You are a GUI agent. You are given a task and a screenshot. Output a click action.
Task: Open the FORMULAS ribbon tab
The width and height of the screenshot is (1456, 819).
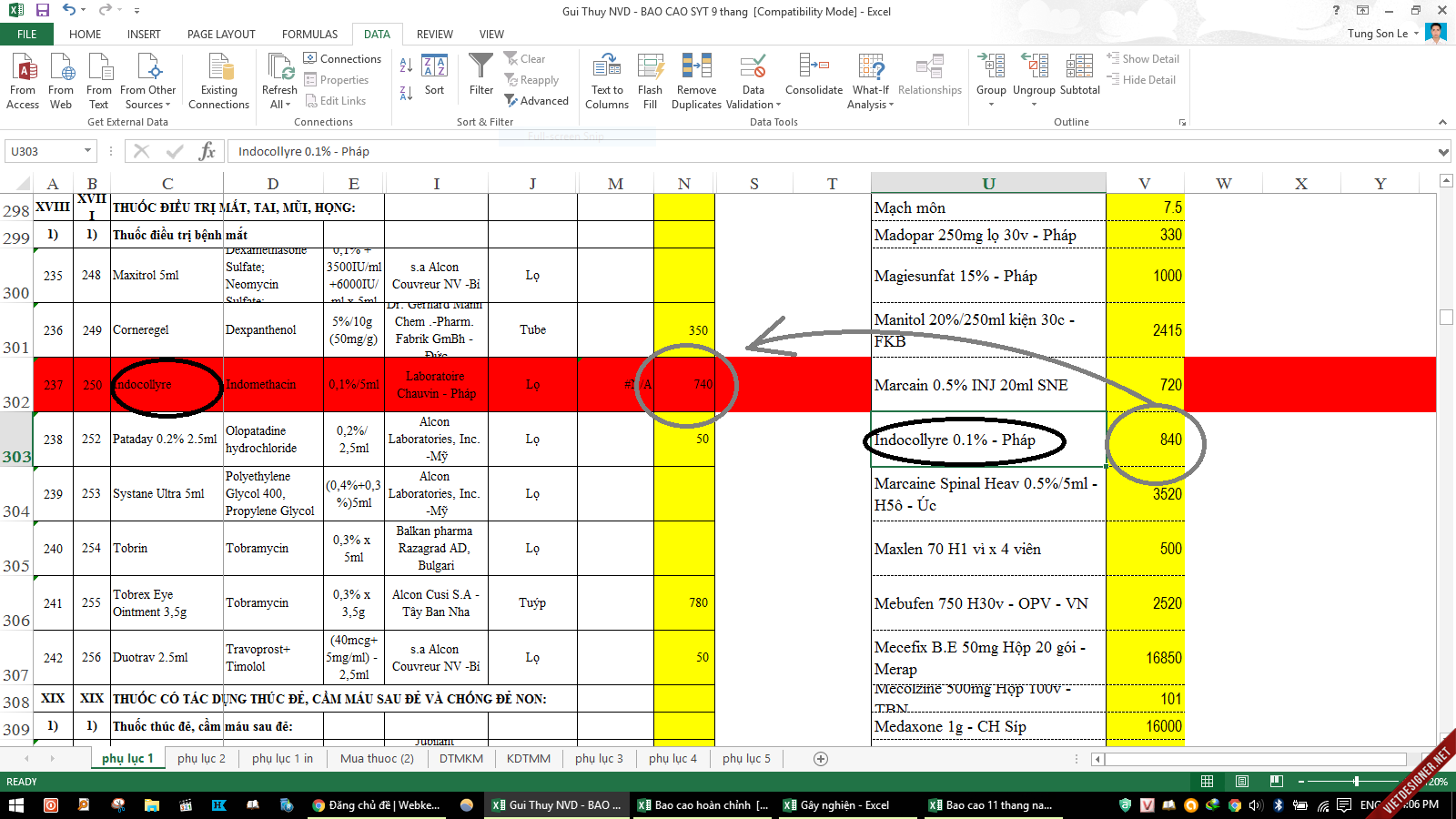pyautogui.click(x=309, y=35)
